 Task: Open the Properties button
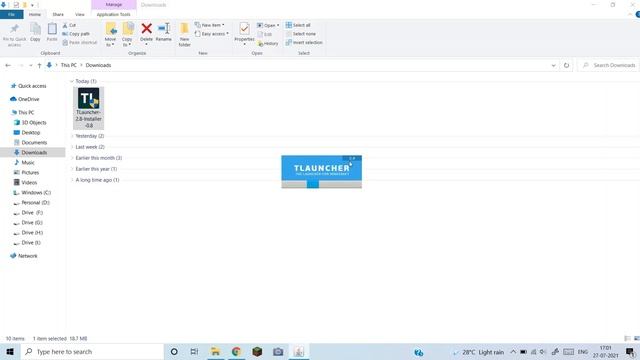(x=244, y=33)
